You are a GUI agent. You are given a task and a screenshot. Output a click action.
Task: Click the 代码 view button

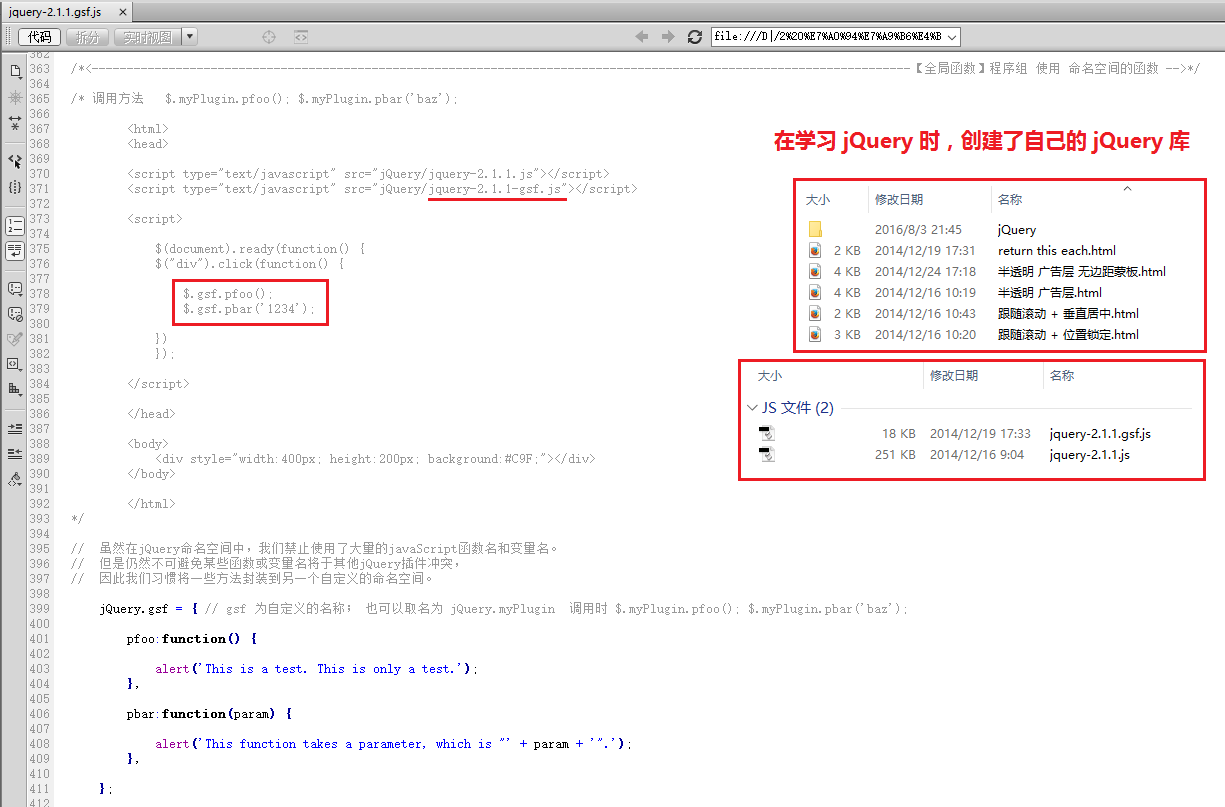tap(40, 37)
